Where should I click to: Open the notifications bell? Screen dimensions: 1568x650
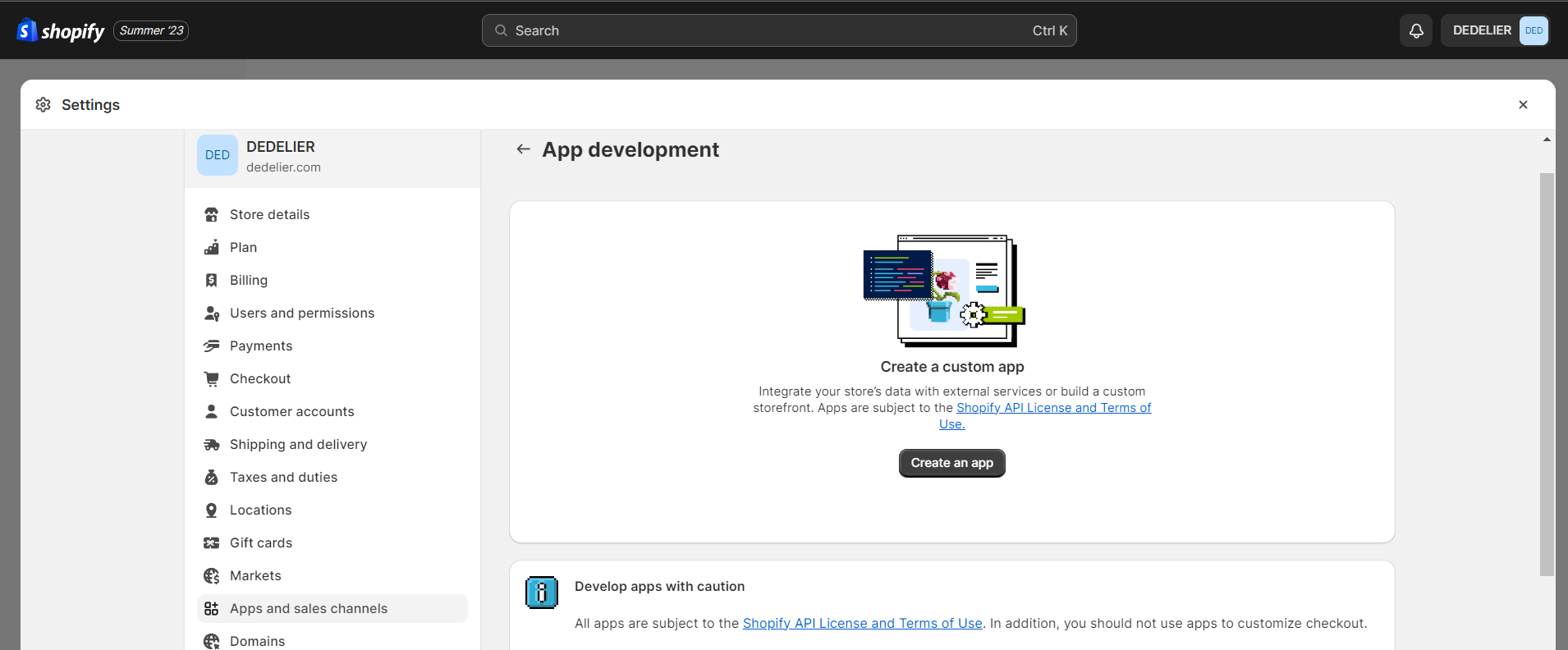(x=1416, y=30)
